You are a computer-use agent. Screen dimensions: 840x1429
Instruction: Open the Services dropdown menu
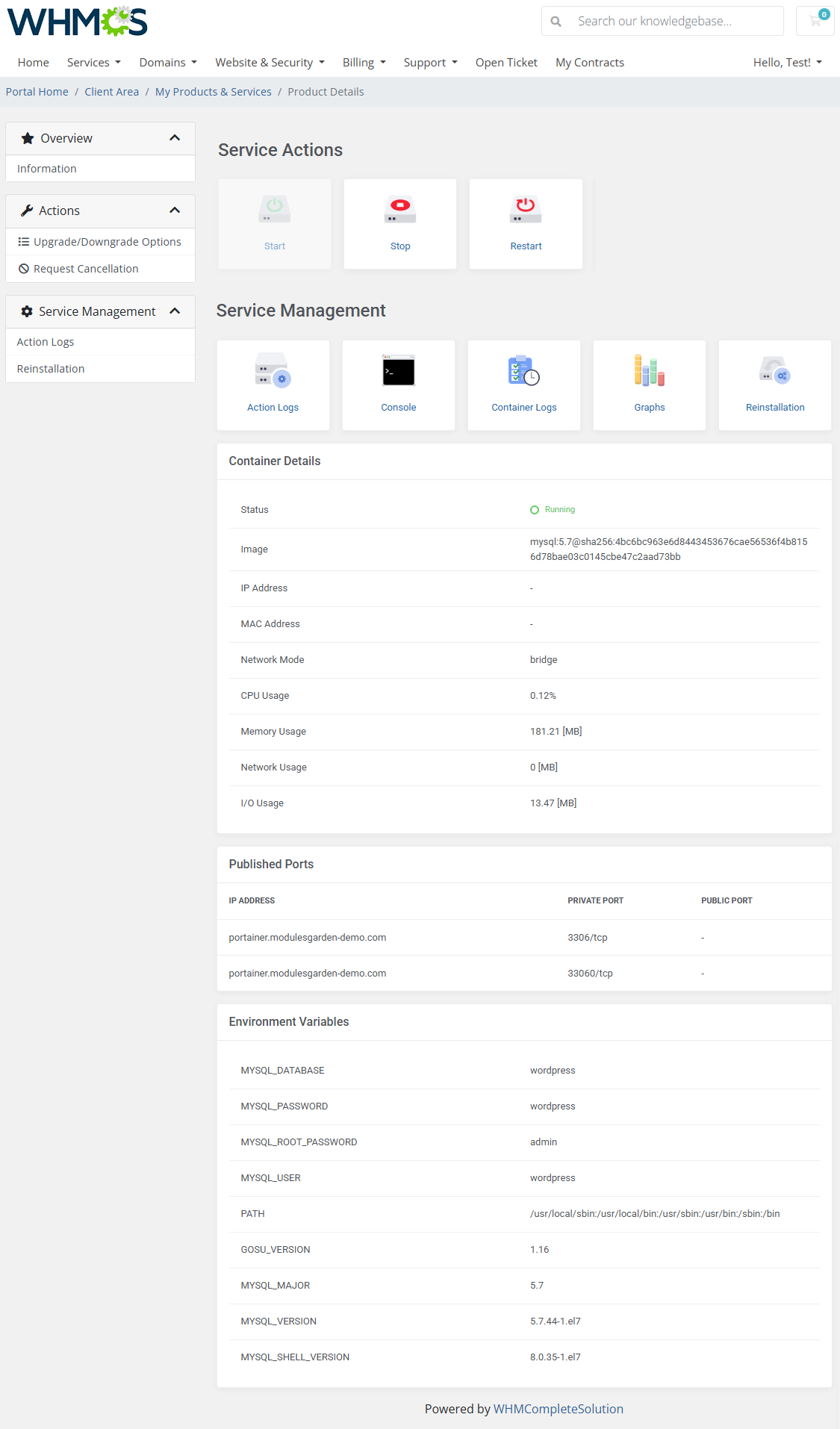click(93, 63)
